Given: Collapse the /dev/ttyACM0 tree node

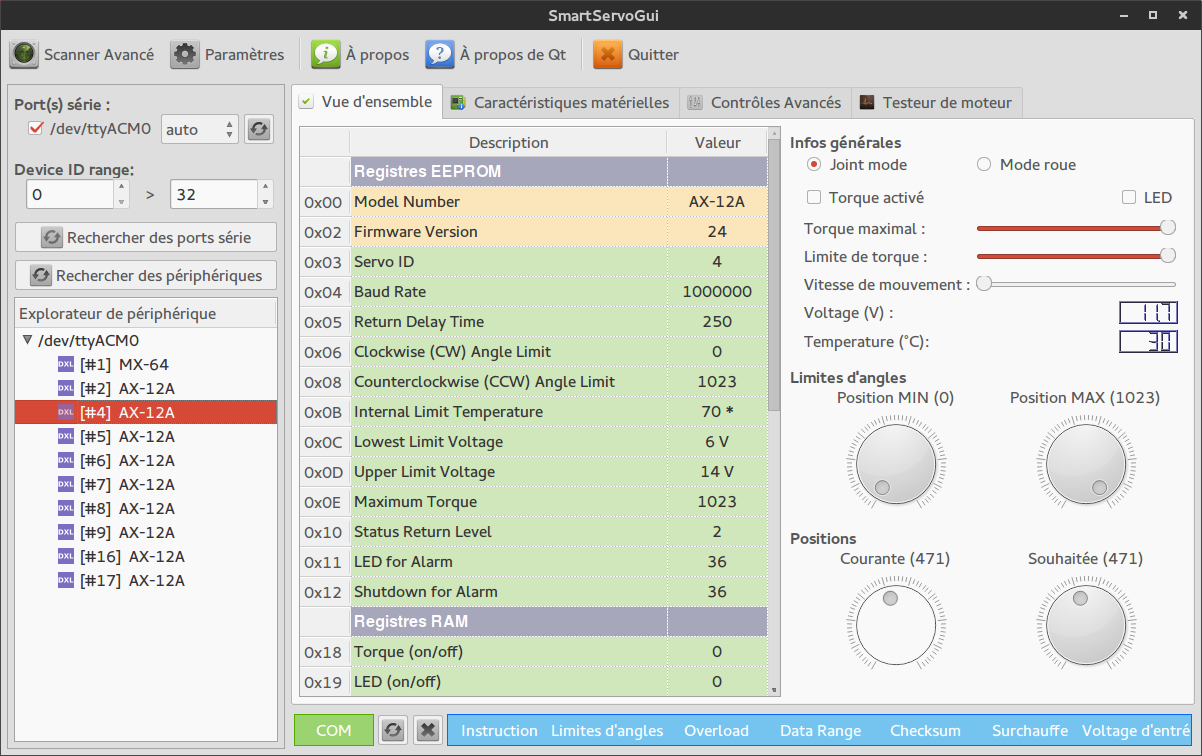Looking at the screenshot, I should pos(28,340).
